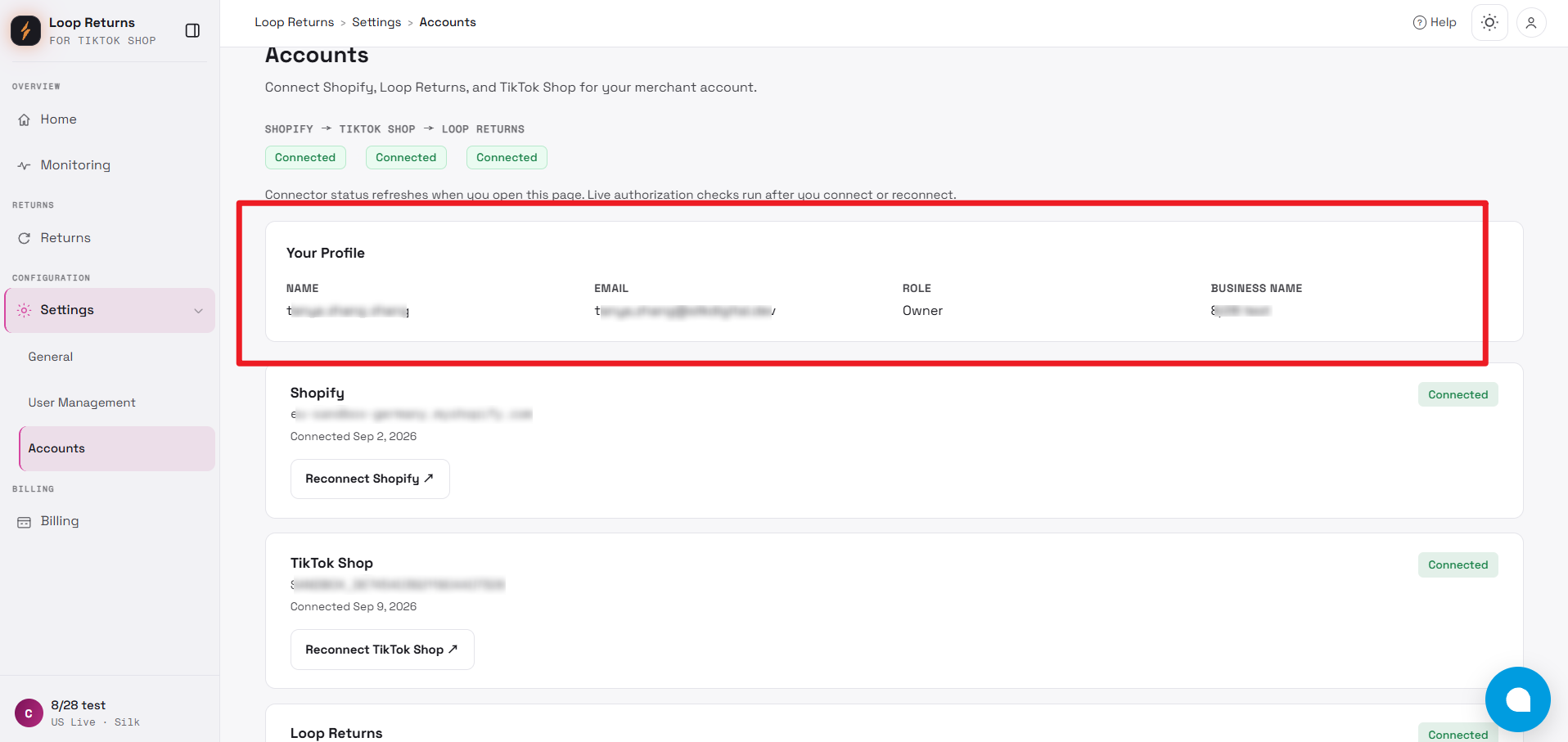The height and width of the screenshot is (742, 1568).
Task: Click the 'Shopify' card title
Action: point(318,393)
